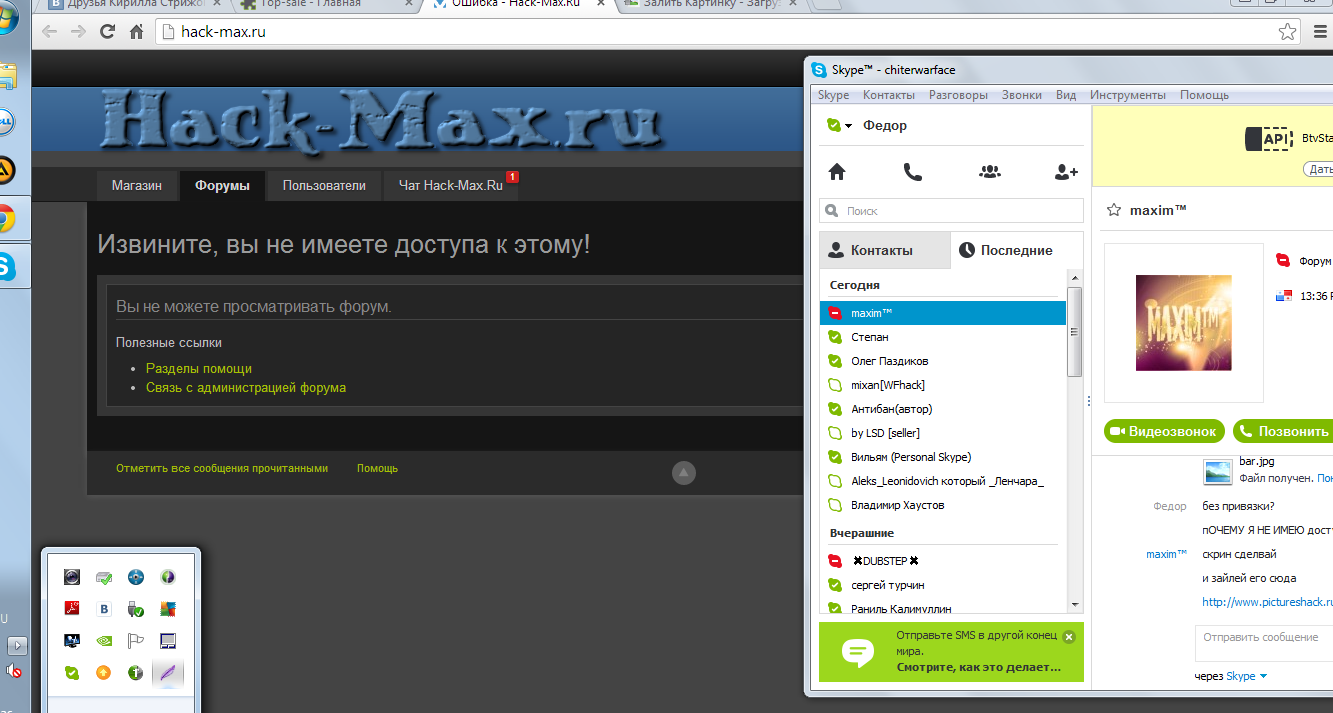The width and height of the screenshot is (1333, 713).
Task: Click 'Отметить все сообщения прочитанными' link
Action: coord(222,467)
